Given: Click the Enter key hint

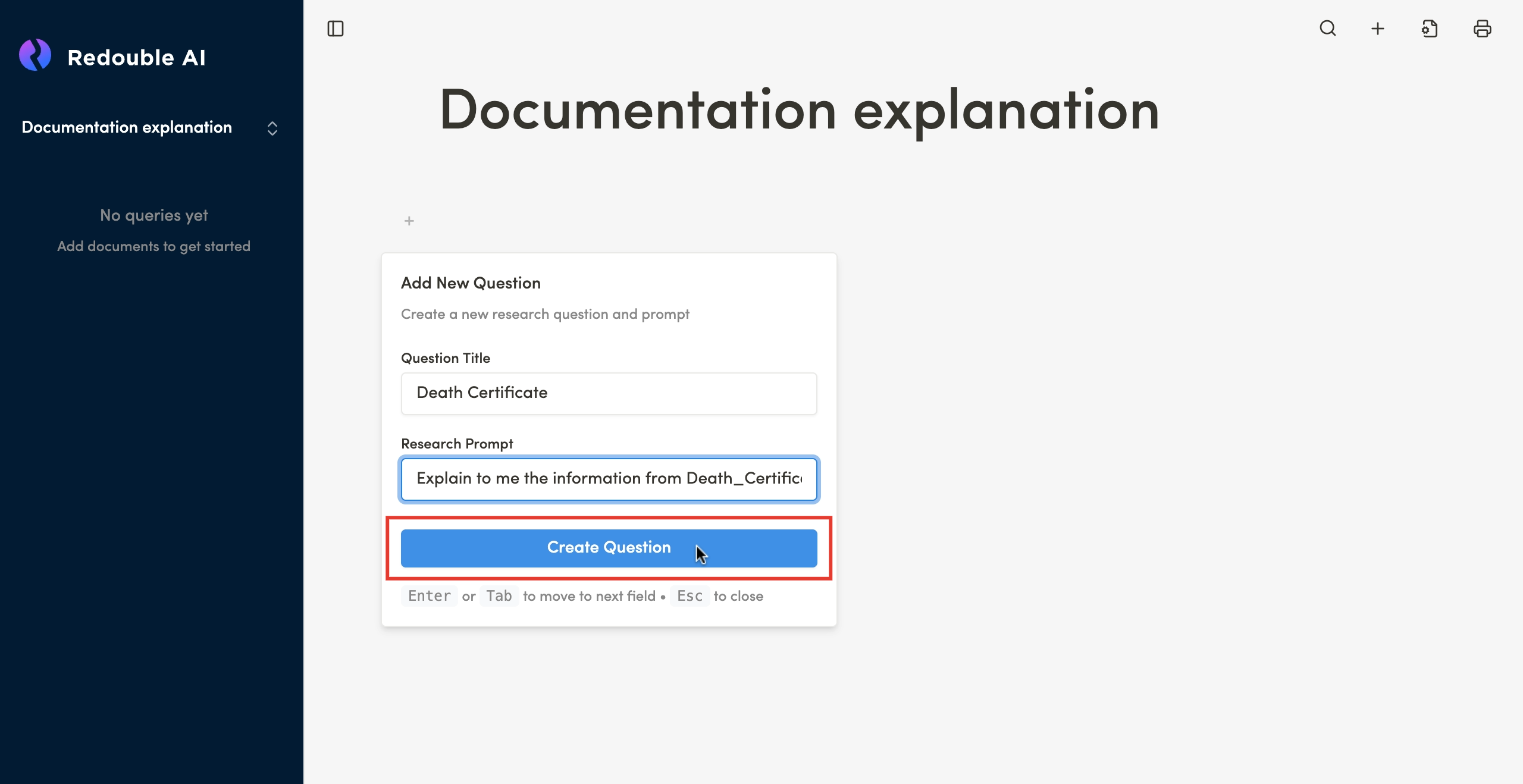Looking at the screenshot, I should click(429, 596).
